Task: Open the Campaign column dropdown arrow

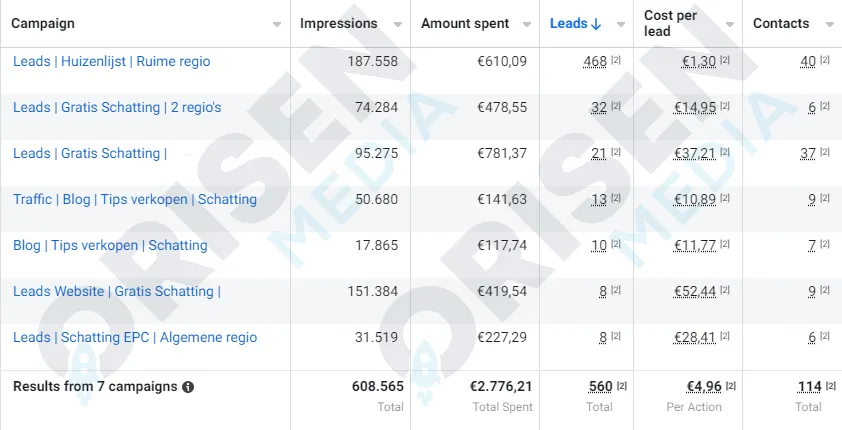Action: [277, 25]
